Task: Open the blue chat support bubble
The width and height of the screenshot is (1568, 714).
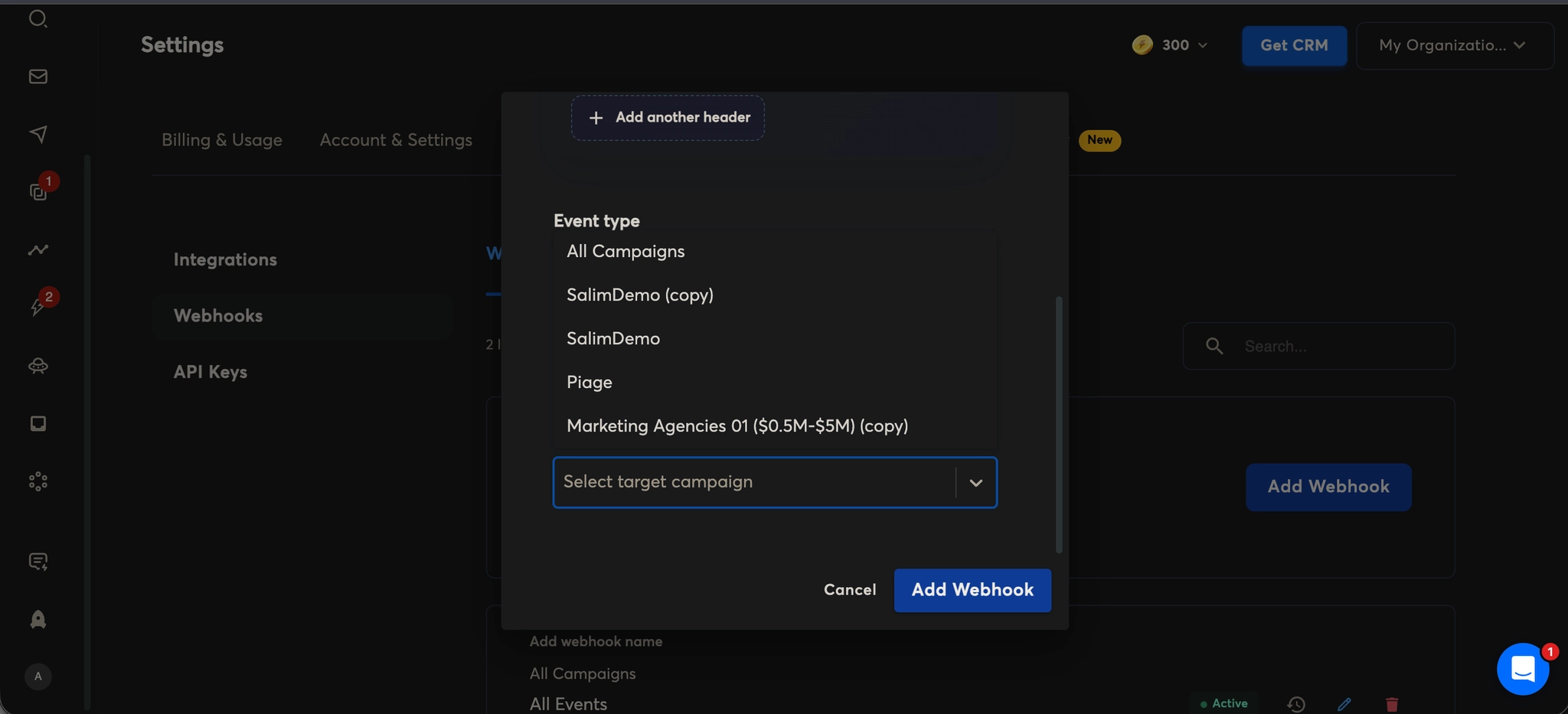Action: click(1522, 669)
